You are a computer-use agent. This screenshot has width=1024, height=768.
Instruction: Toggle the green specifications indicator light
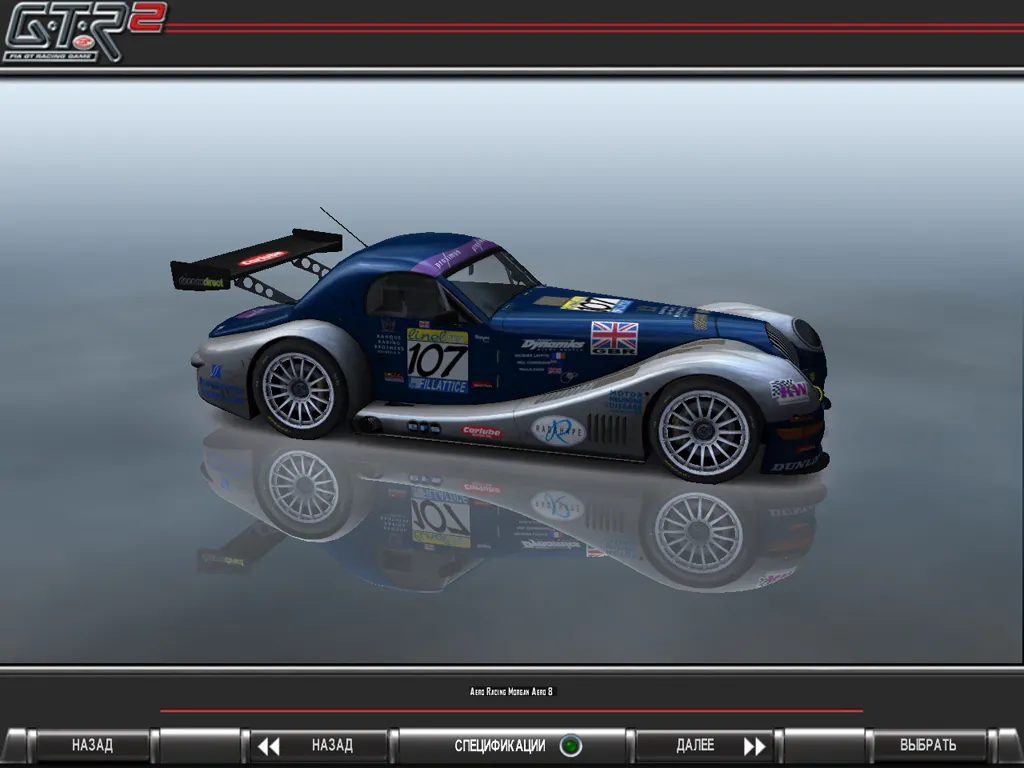[571, 746]
